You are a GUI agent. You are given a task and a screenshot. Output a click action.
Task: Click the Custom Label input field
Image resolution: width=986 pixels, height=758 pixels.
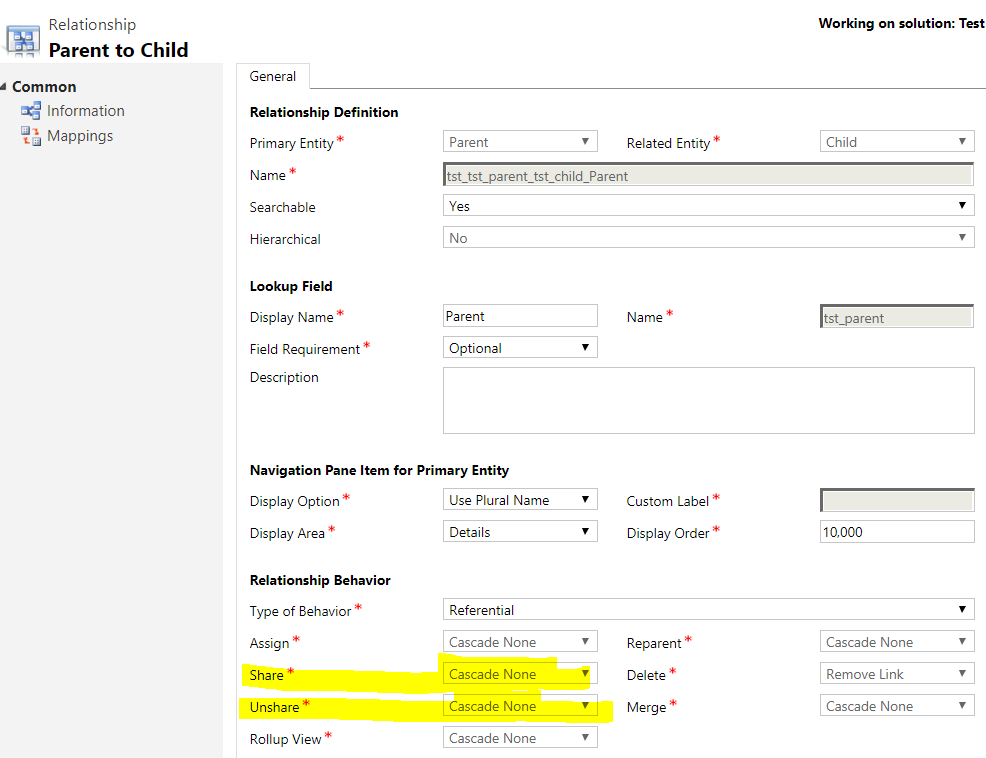[x=897, y=501]
